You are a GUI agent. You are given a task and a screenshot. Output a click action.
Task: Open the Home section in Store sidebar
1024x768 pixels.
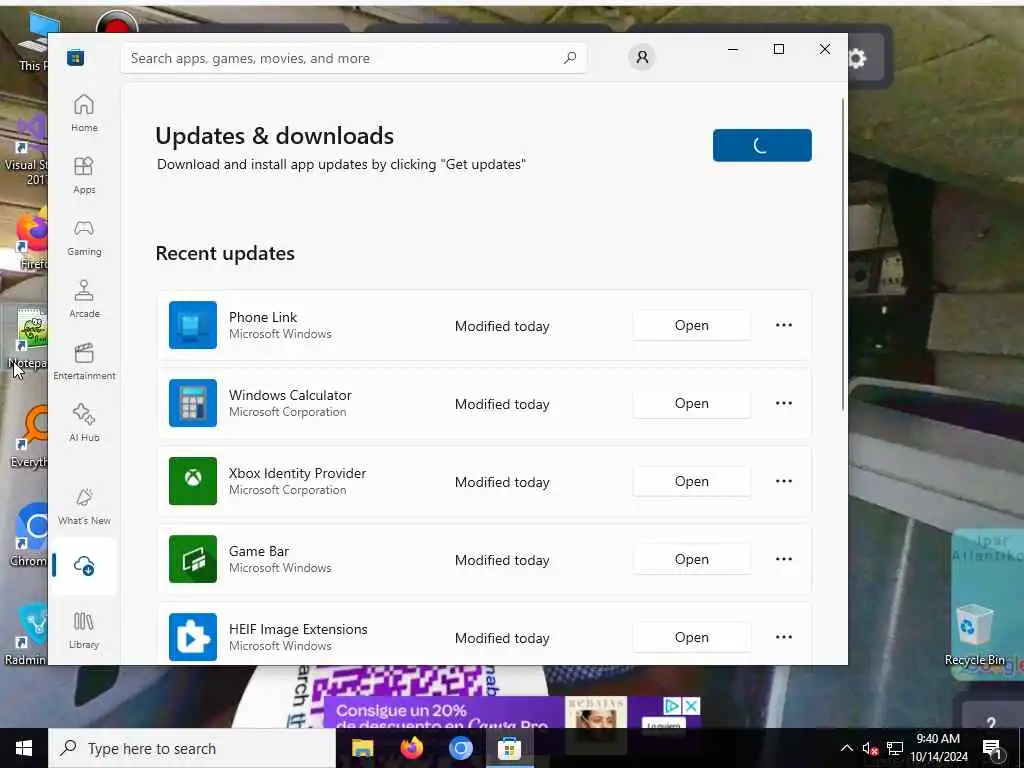(84, 113)
